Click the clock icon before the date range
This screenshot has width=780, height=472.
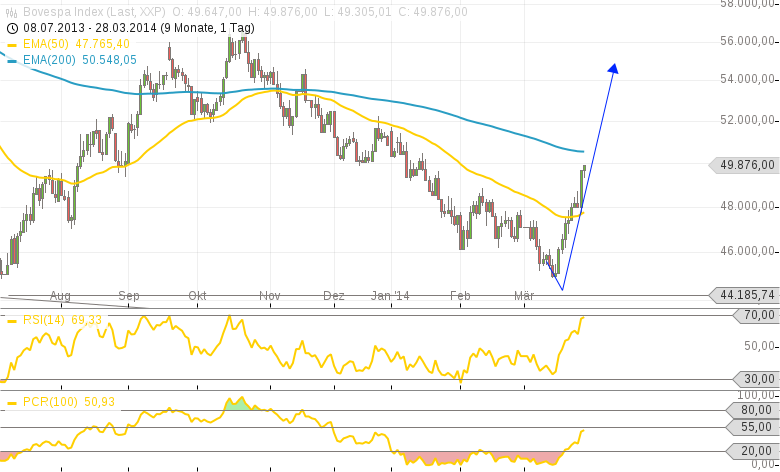[12, 28]
